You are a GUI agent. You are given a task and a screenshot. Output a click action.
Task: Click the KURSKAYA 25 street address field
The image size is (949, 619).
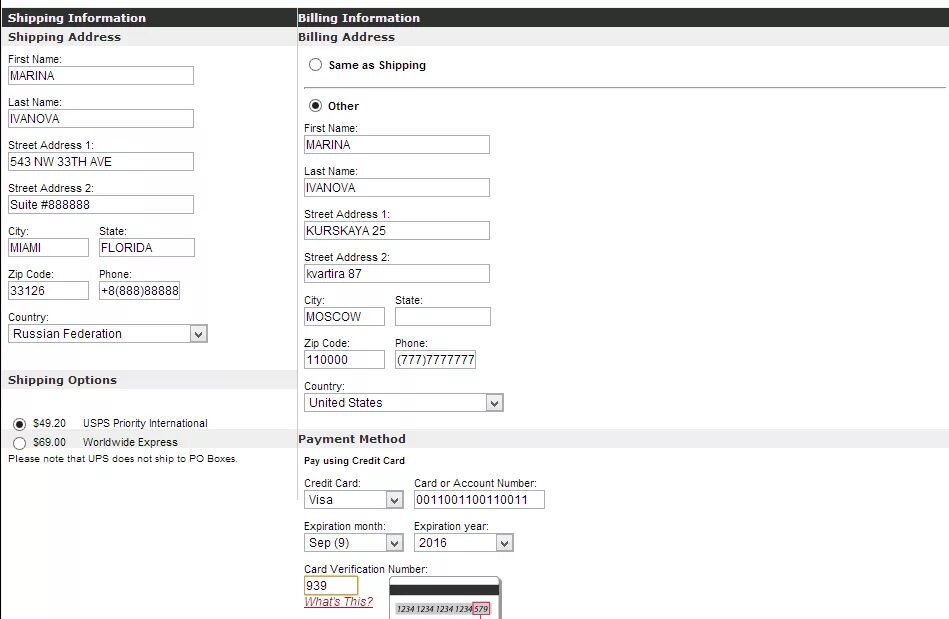pyautogui.click(x=397, y=231)
